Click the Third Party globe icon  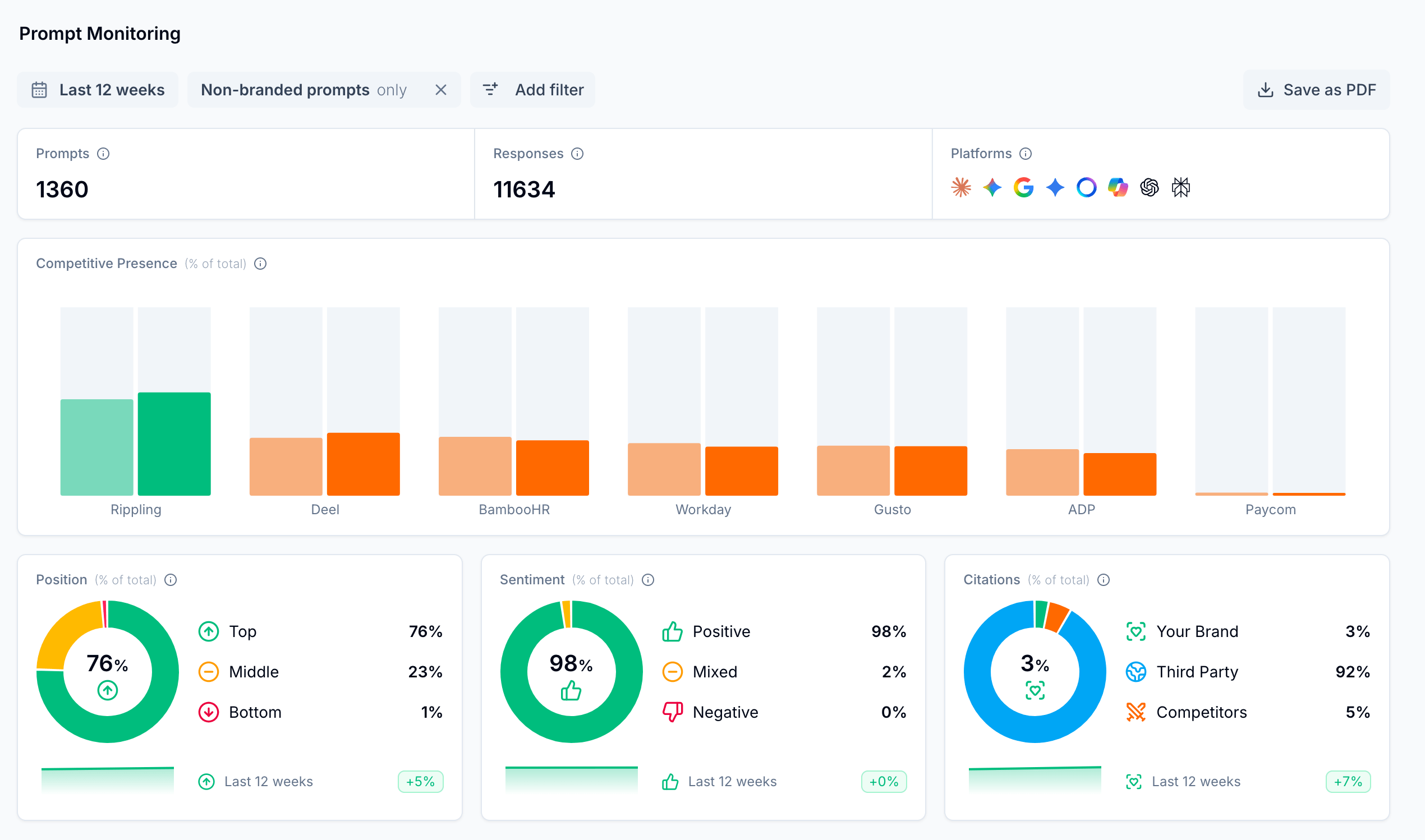(x=1136, y=672)
